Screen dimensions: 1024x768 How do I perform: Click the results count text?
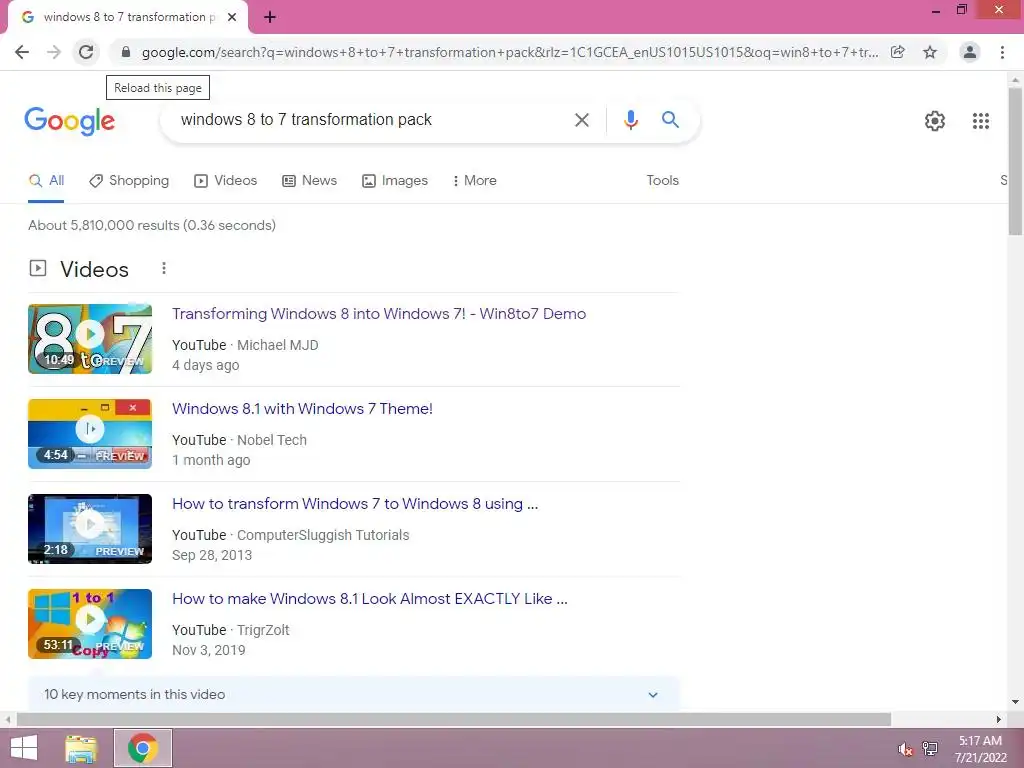click(x=152, y=225)
